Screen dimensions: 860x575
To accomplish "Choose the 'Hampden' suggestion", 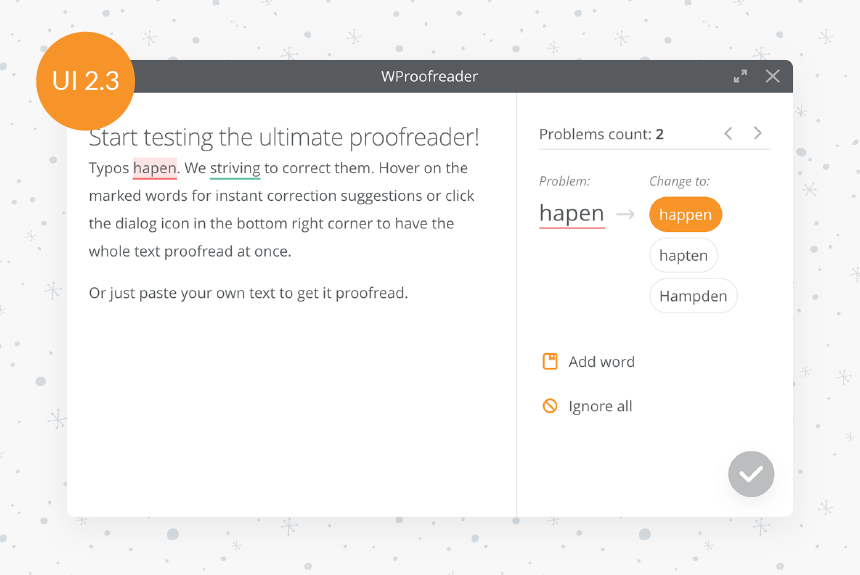I will (693, 296).
